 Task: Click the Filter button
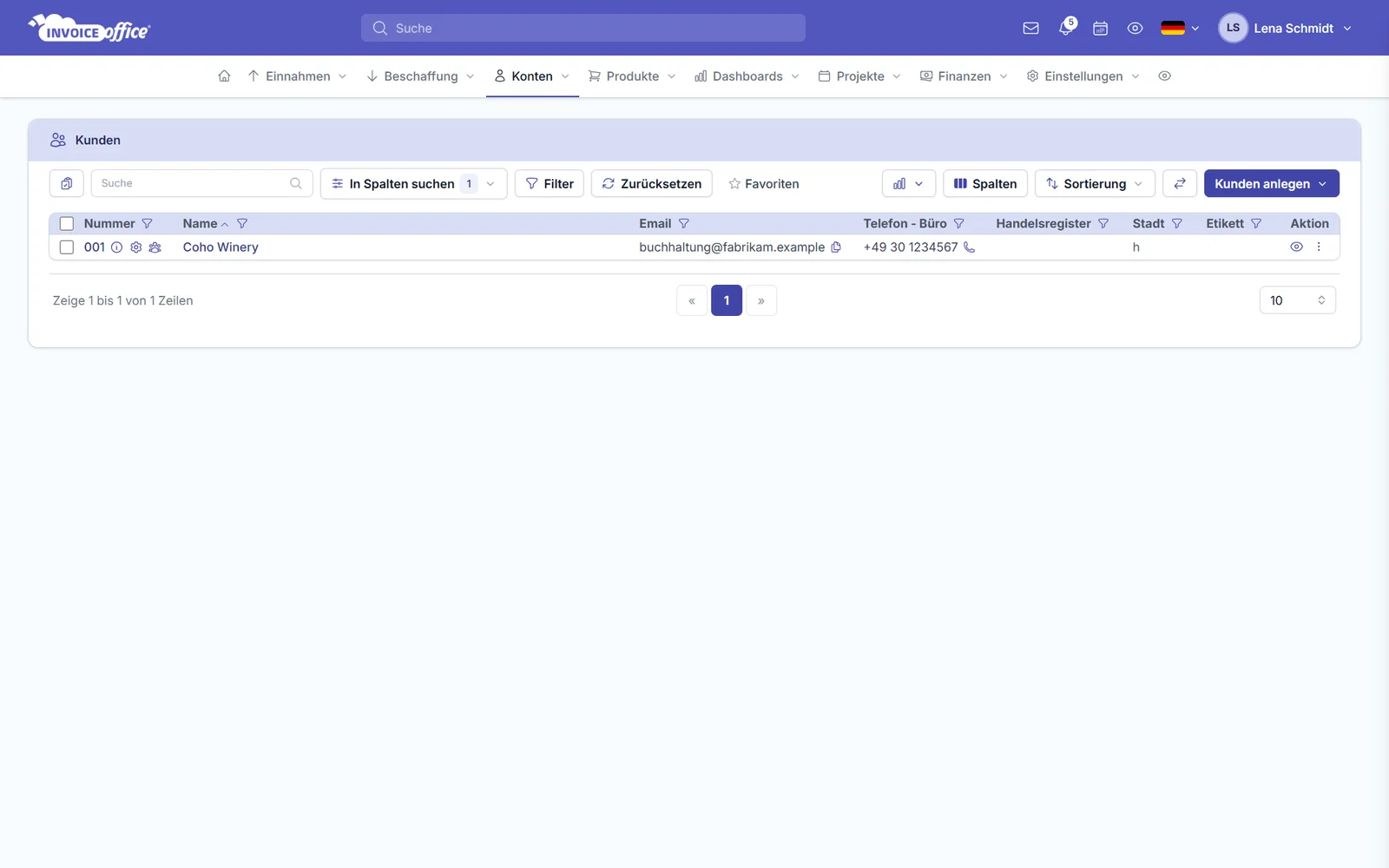[x=550, y=183]
